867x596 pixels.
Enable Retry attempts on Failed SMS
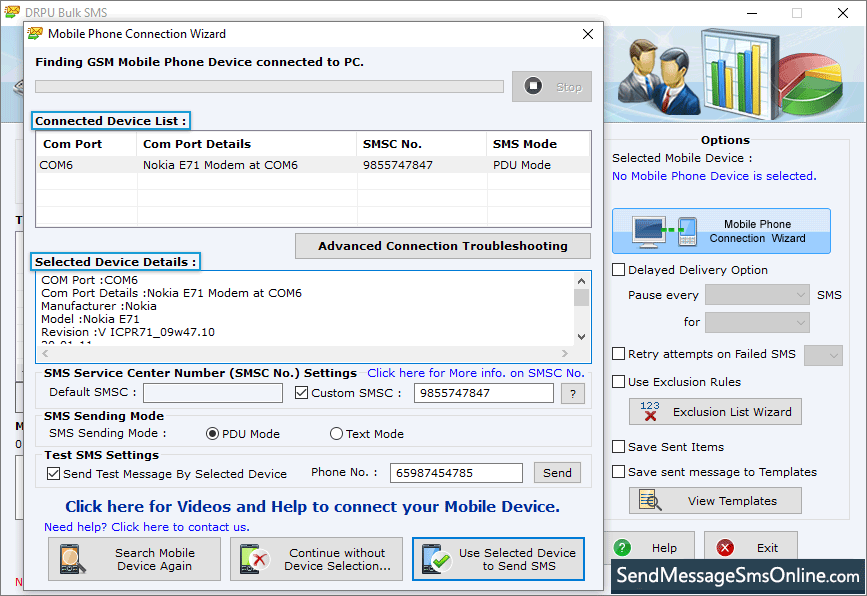point(618,353)
